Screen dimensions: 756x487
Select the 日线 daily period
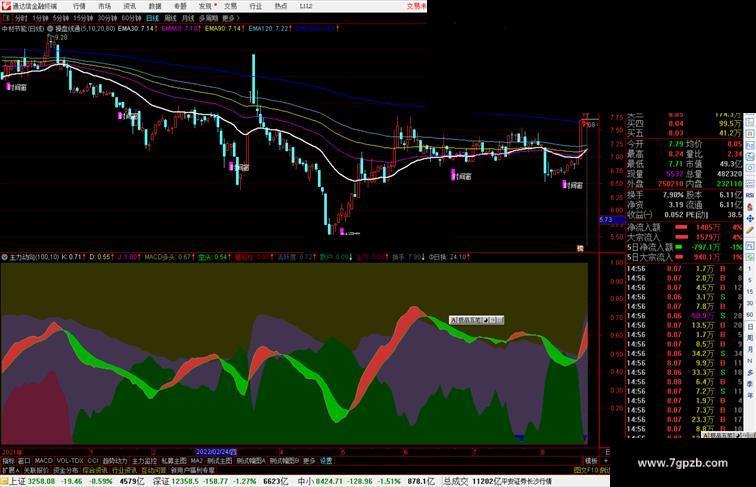tap(152, 18)
